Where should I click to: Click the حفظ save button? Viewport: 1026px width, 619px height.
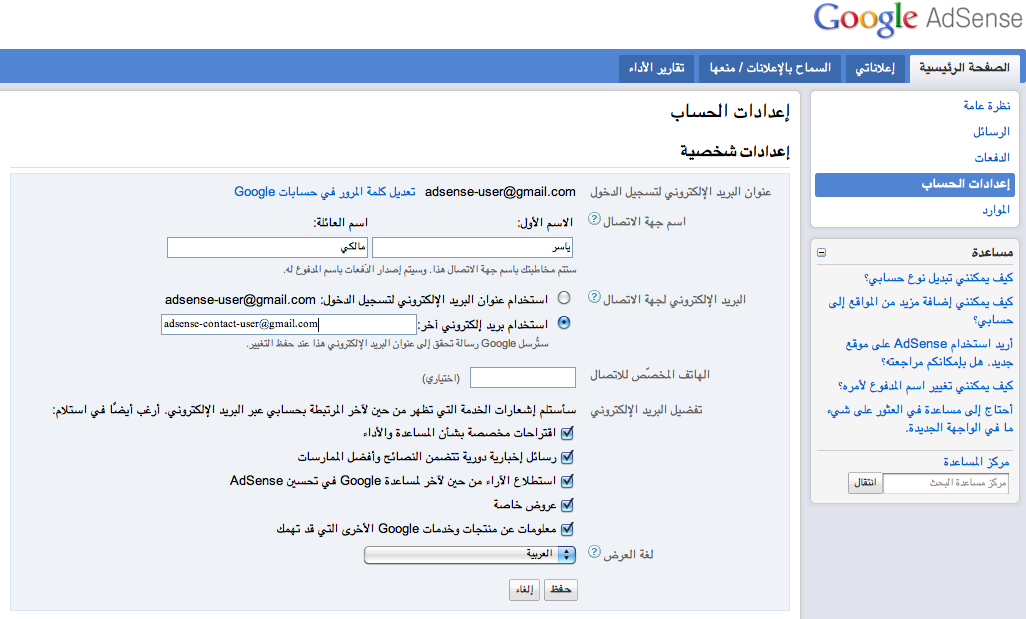pos(561,590)
